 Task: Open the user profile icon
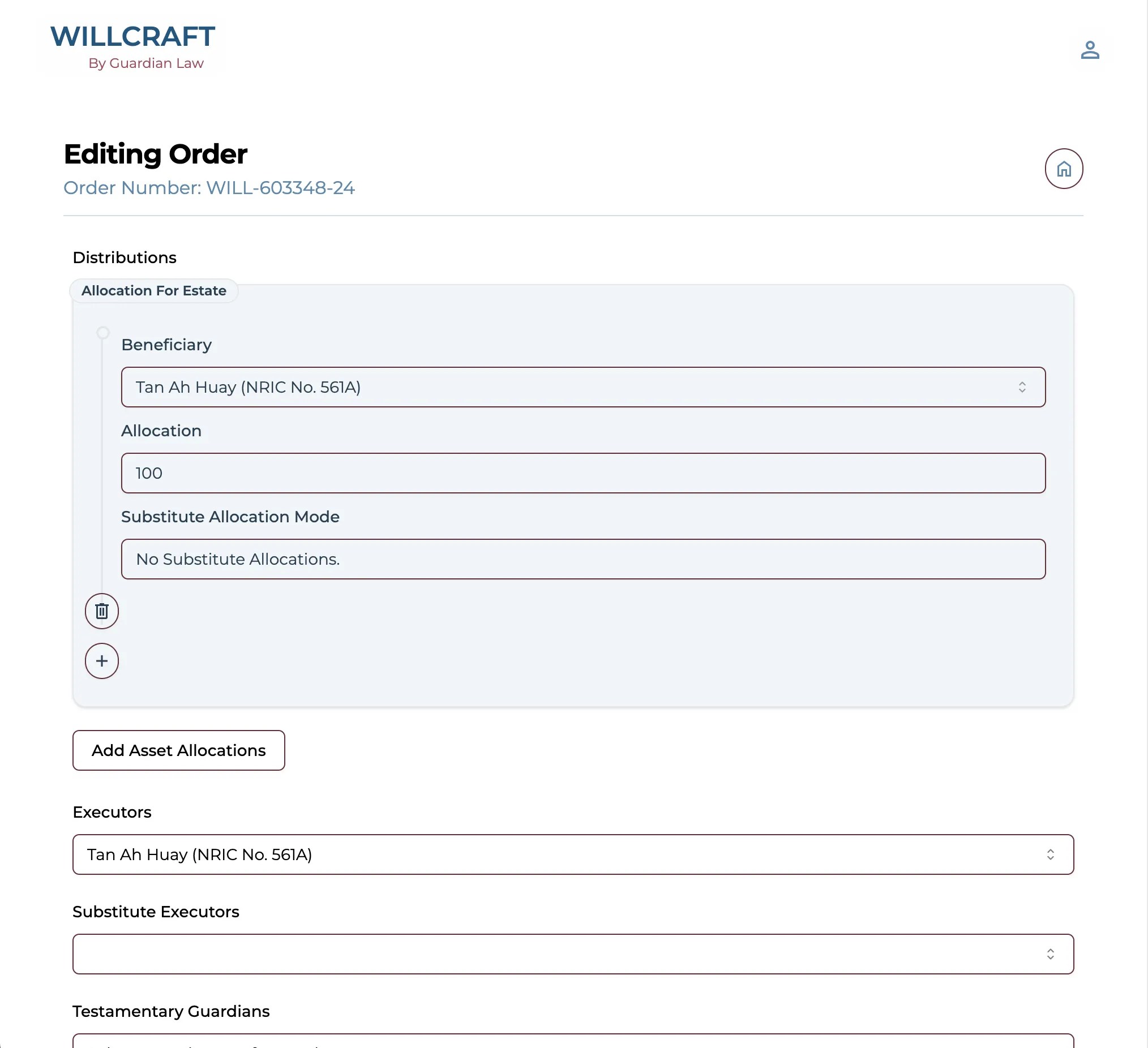1089,50
